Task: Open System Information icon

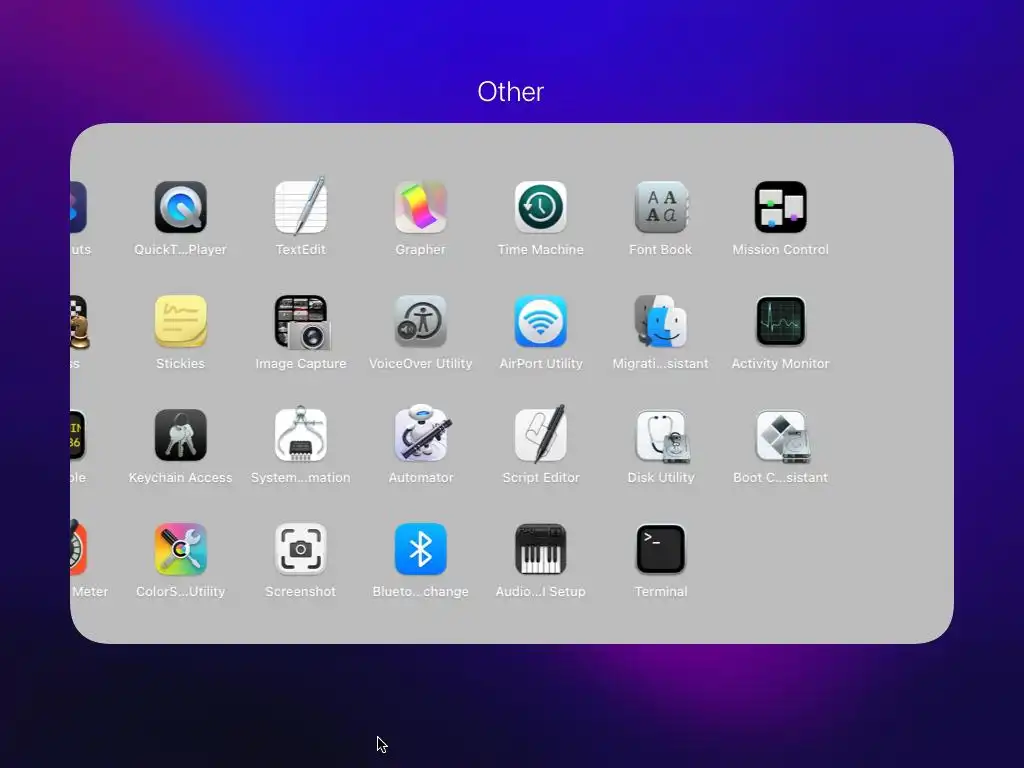Action: (300, 434)
